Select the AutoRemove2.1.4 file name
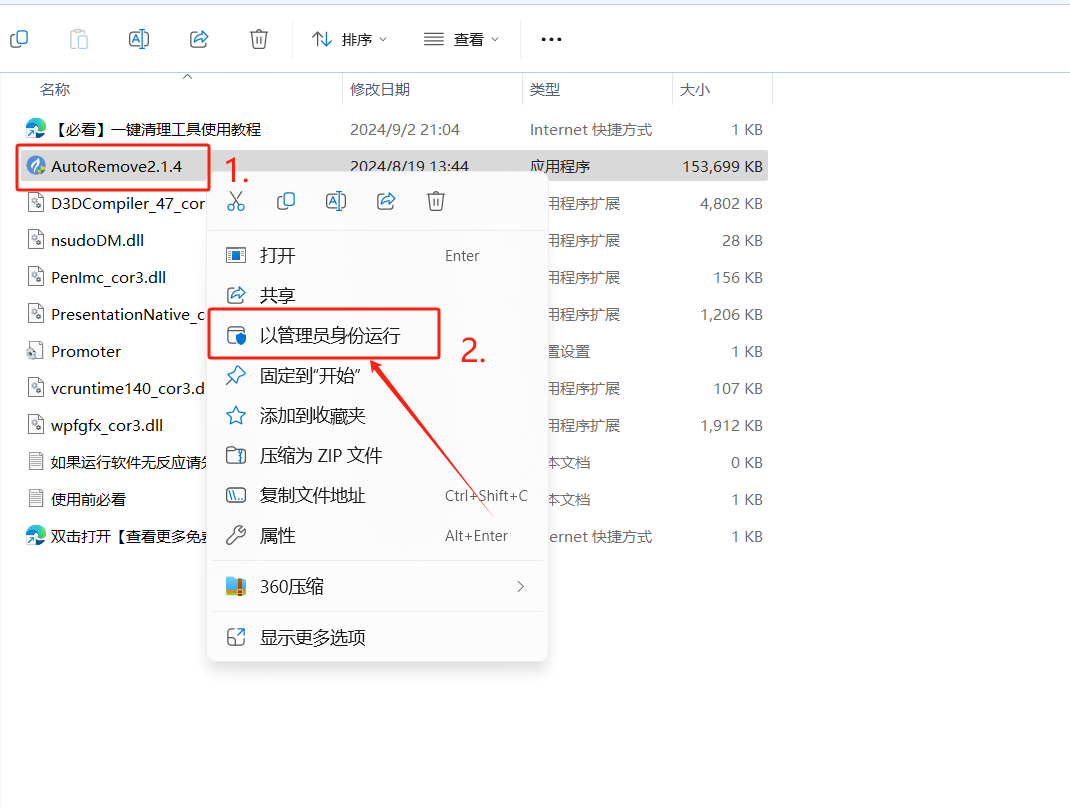 pos(116,167)
